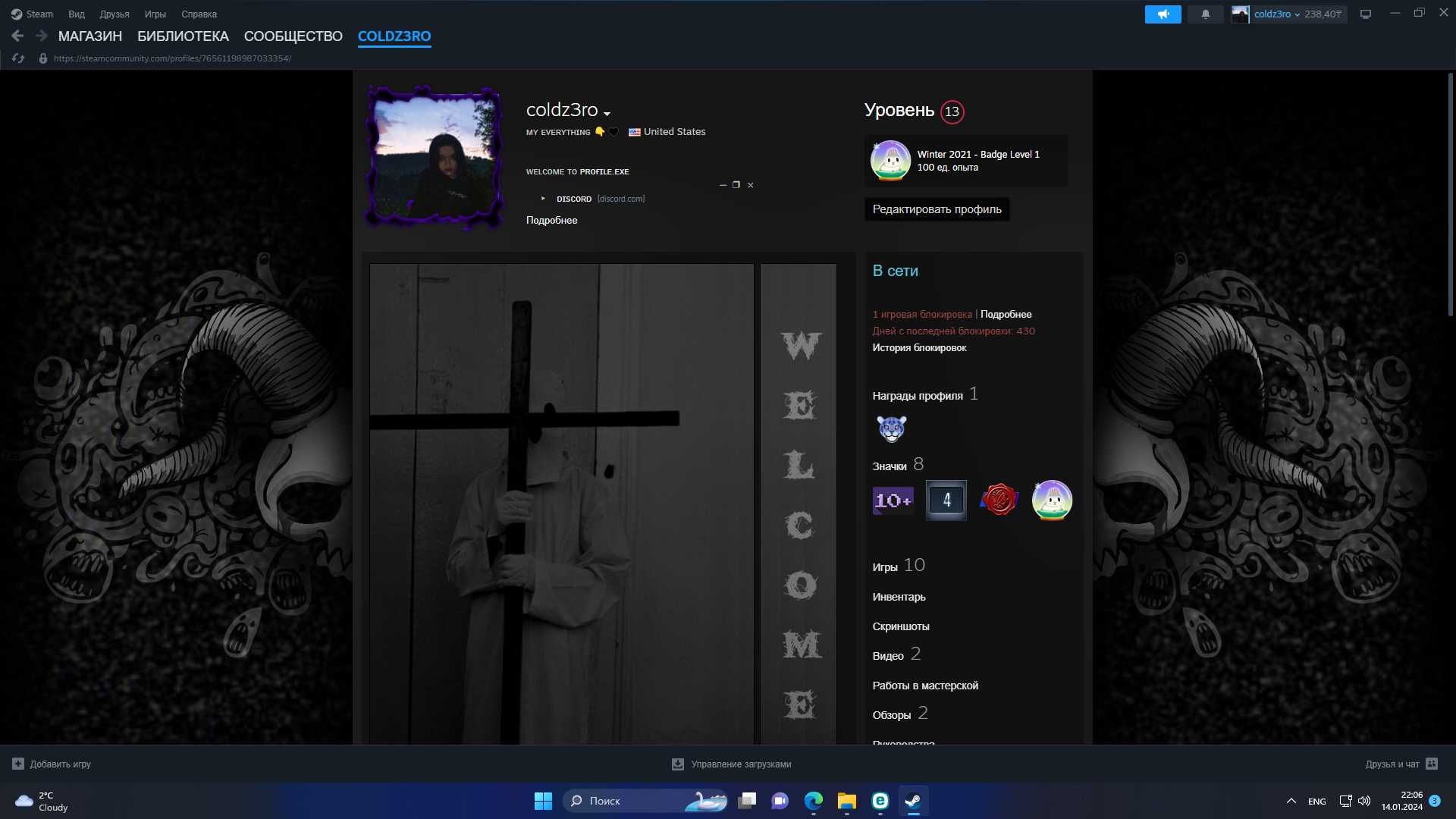Show hidden system tray icons

click(x=1291, y=801)
